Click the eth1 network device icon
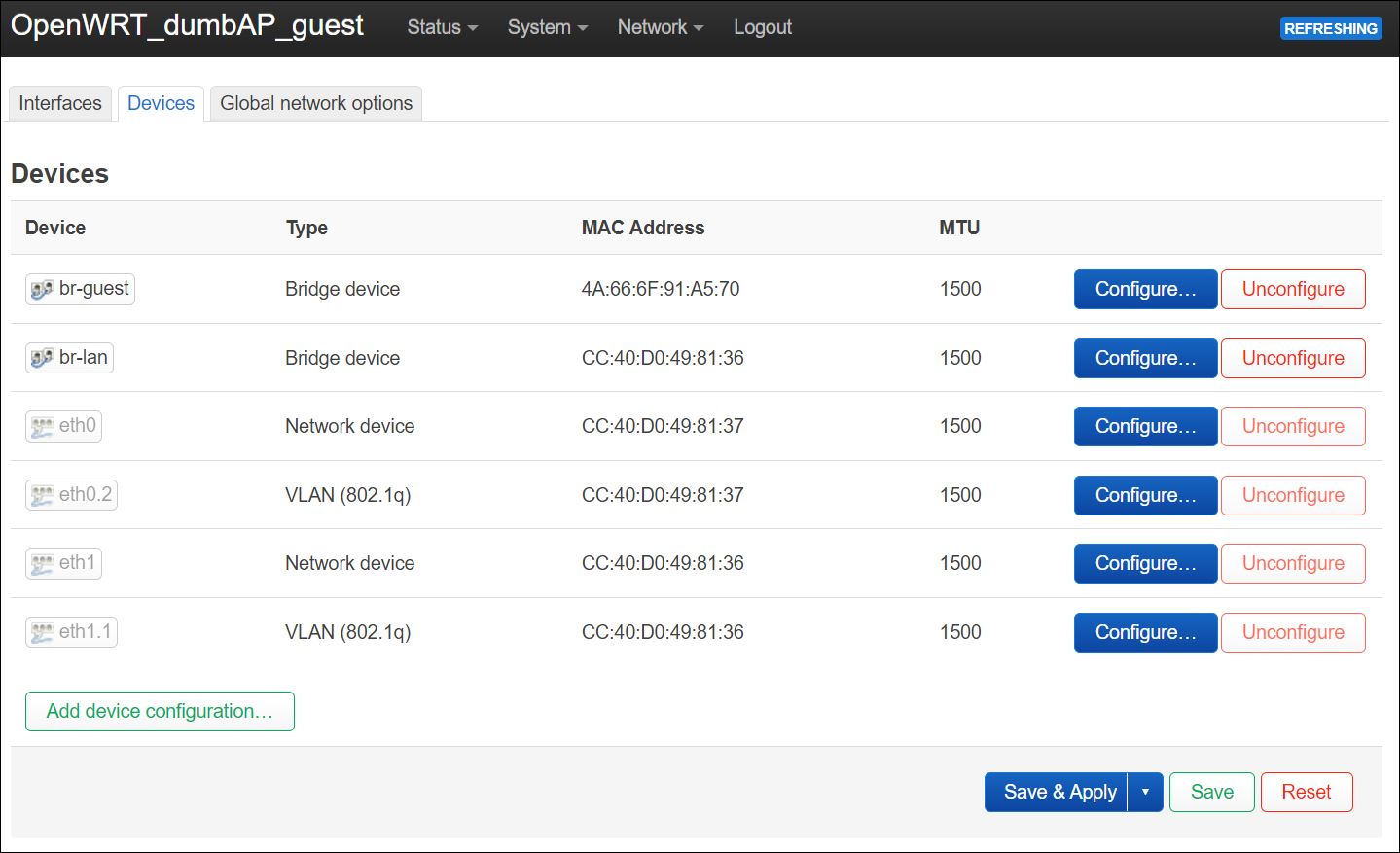This screenshot has height=853, width=1400. point(42,563)
